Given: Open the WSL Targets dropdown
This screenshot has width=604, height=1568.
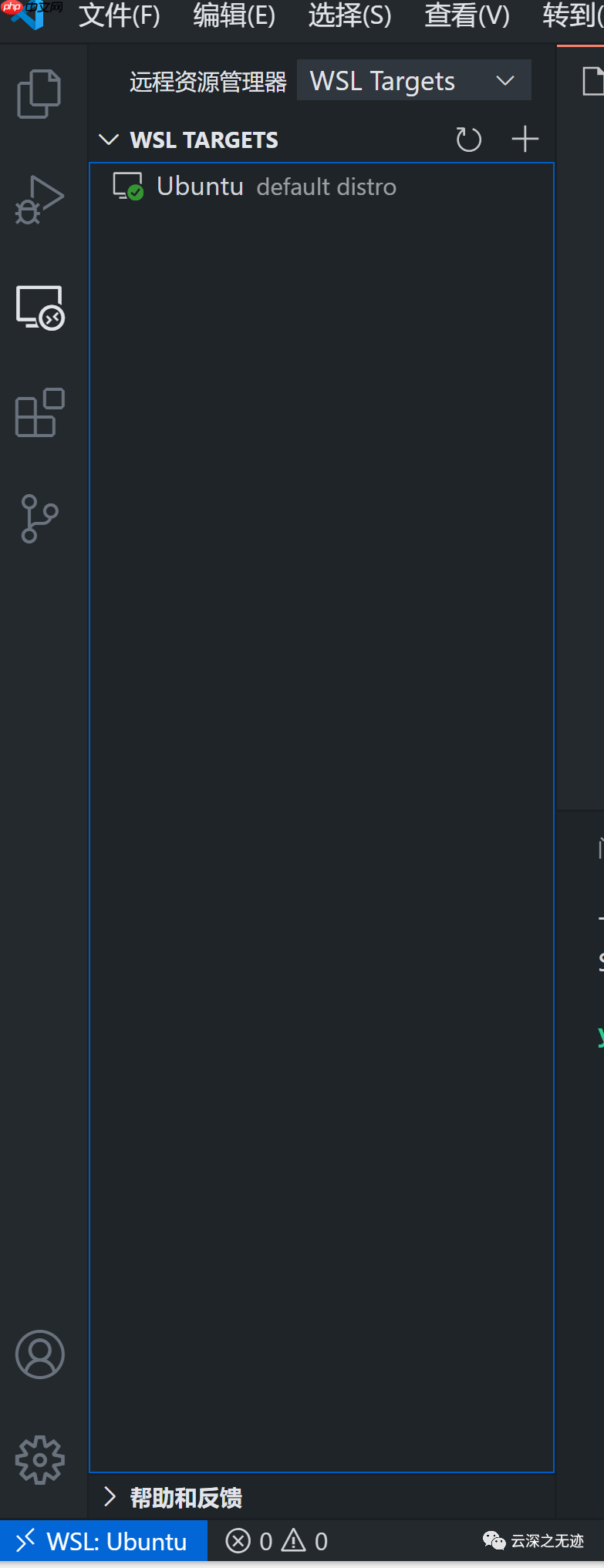Looking at the screenshot, I should point(414,80).
